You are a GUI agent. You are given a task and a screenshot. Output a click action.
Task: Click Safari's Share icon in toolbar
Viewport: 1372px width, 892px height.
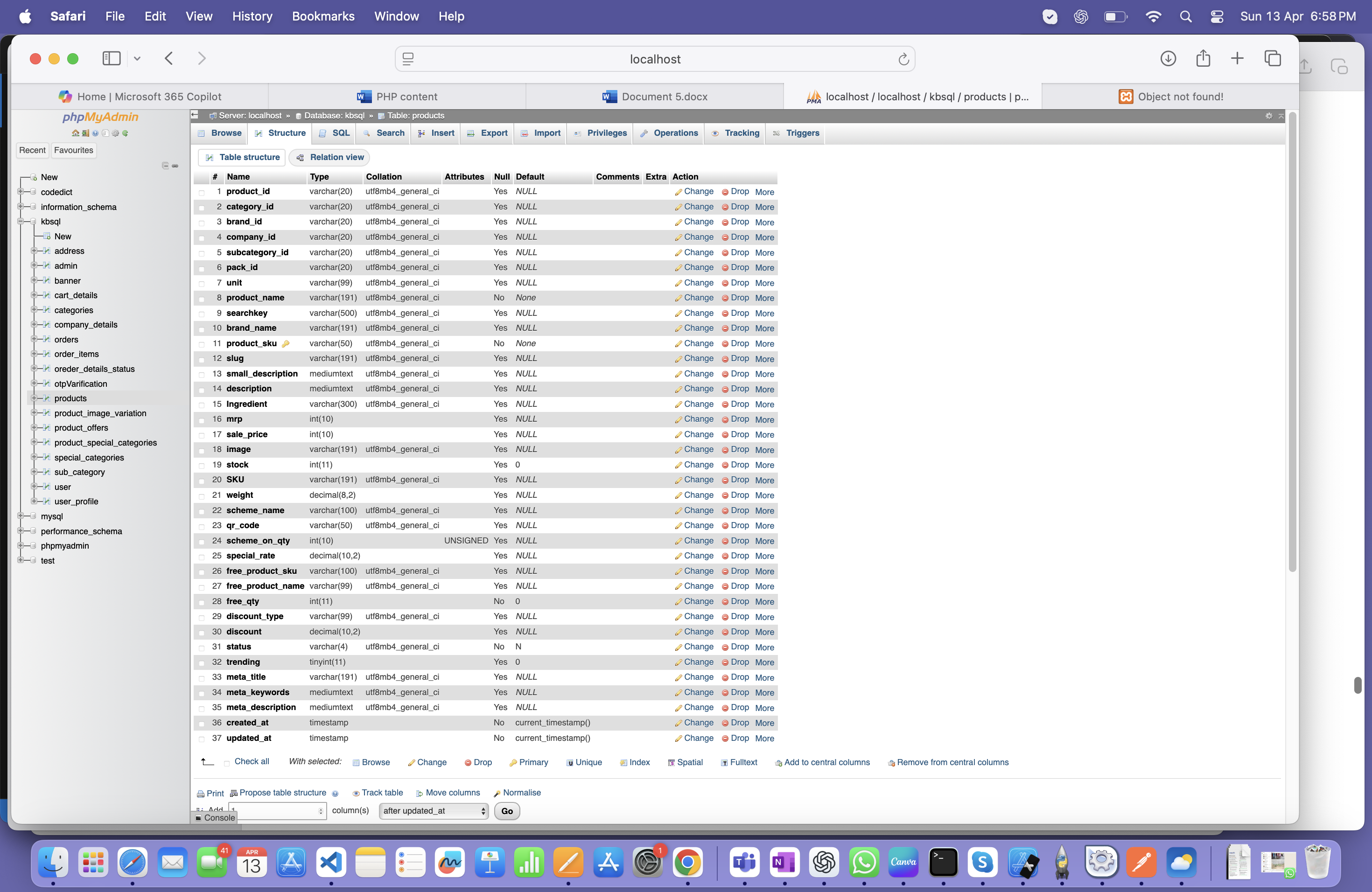(1203, 59)
